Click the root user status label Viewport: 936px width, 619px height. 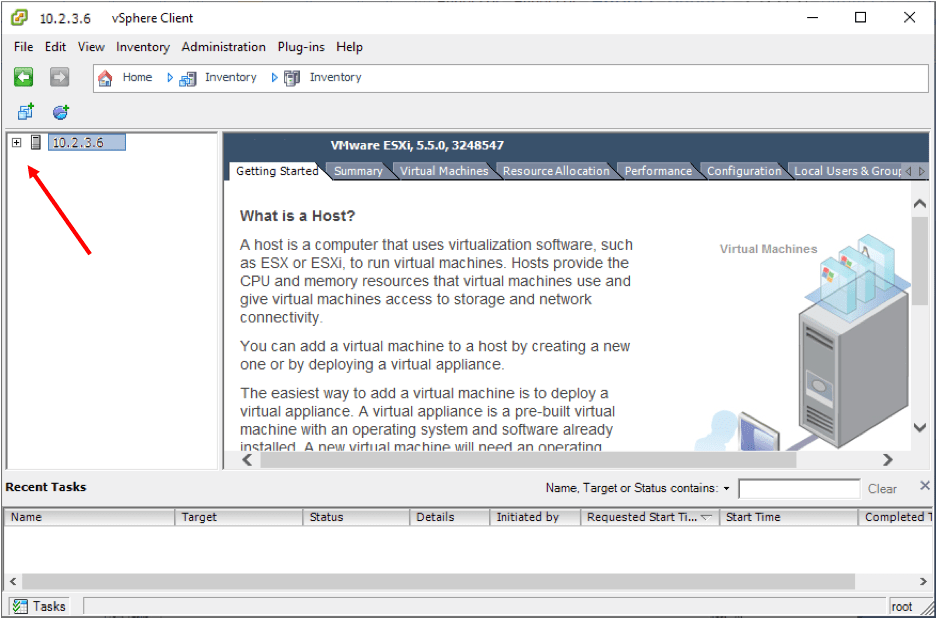pyautogui.click(x=902, y=606)
